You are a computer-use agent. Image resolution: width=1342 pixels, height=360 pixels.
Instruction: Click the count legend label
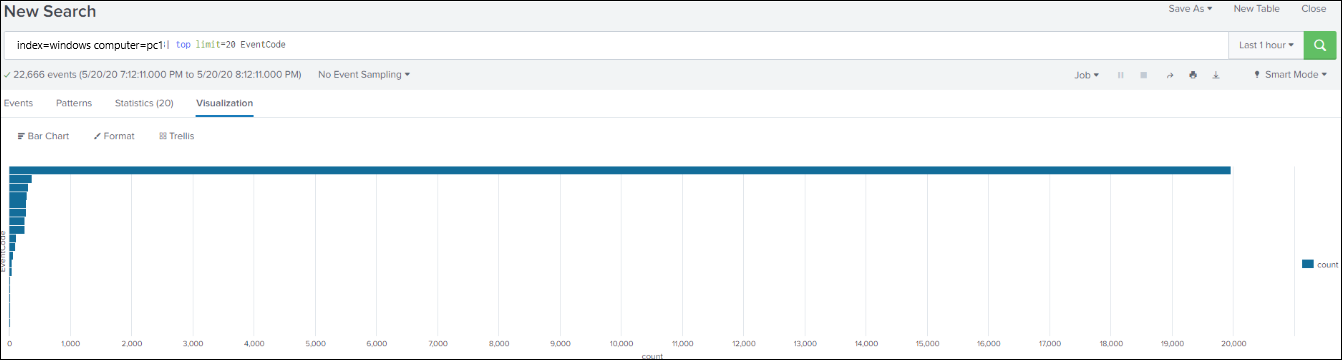[x=1327, y=264]
